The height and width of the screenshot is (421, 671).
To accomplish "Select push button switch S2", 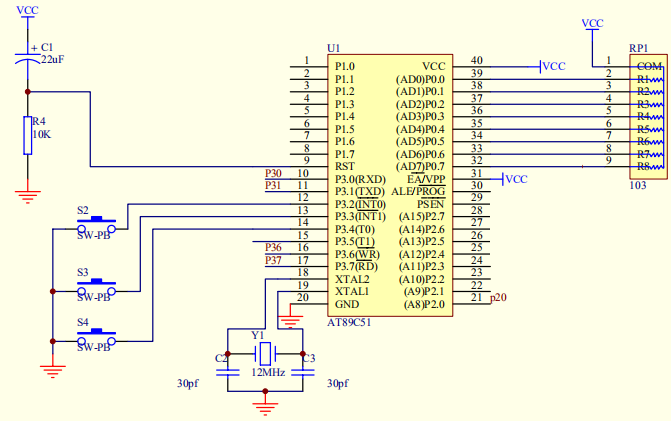I will pos(96,225).
